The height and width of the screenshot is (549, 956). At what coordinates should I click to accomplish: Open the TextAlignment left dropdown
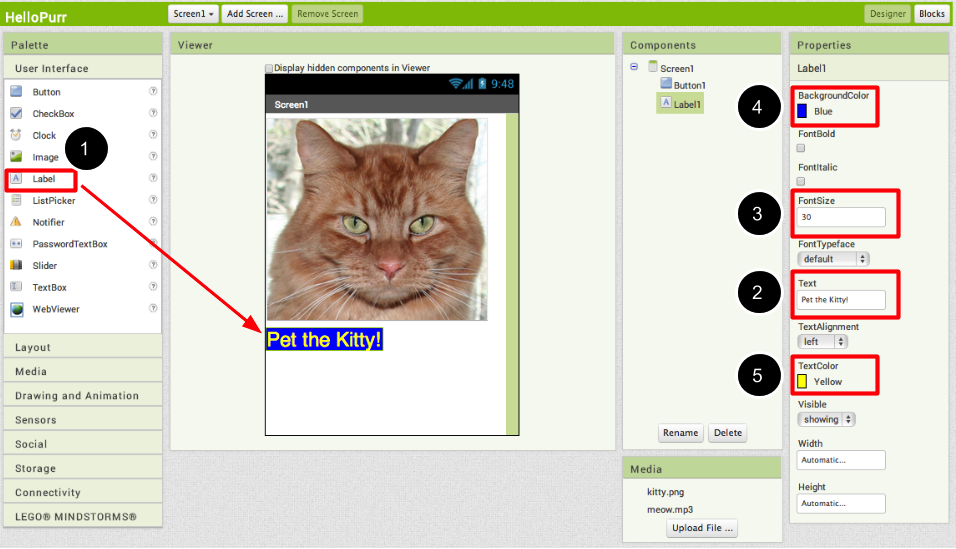pos(822,342)
